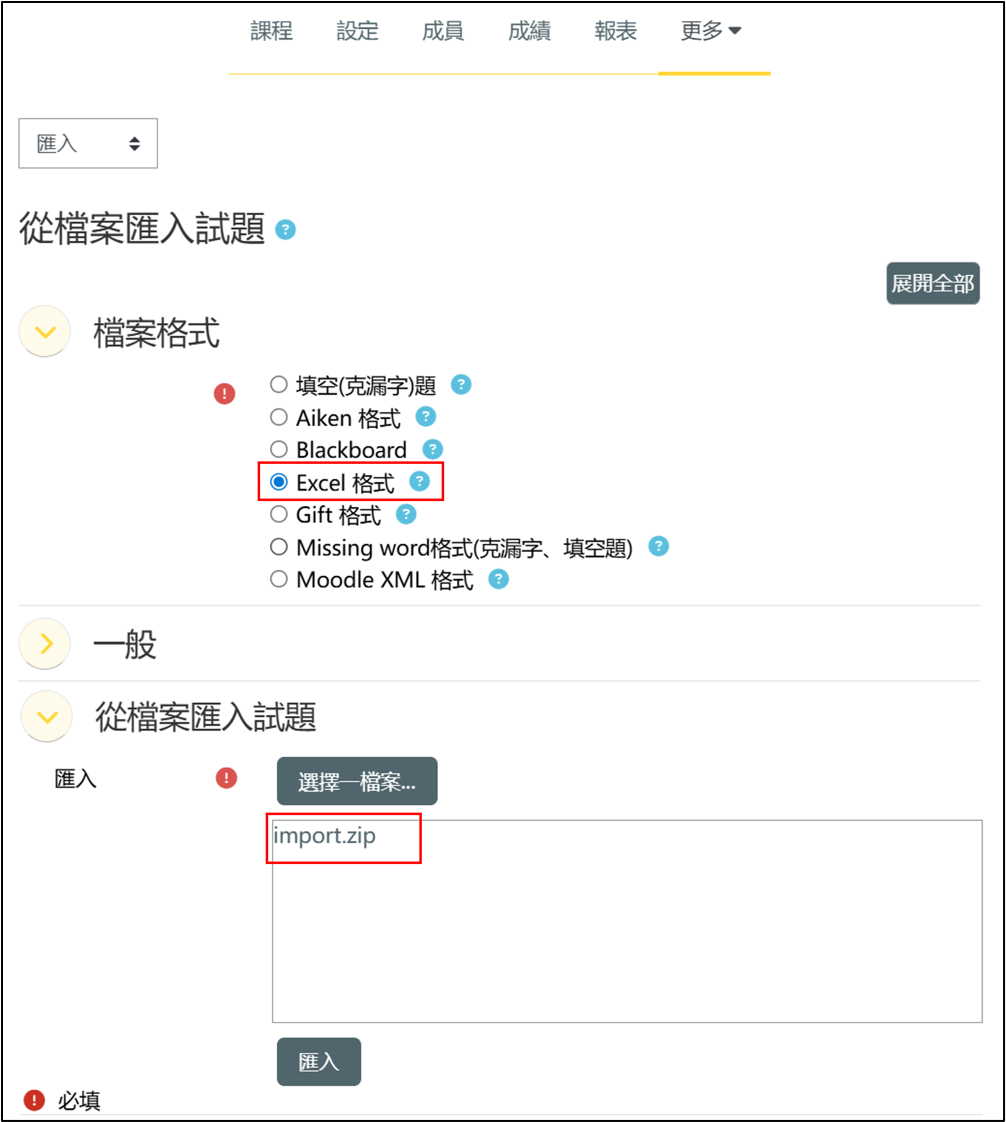Select Gift 格式 radio button
Image resolution: width=1006 pixels, height=1122 pixels.
[x=278, y=514]
